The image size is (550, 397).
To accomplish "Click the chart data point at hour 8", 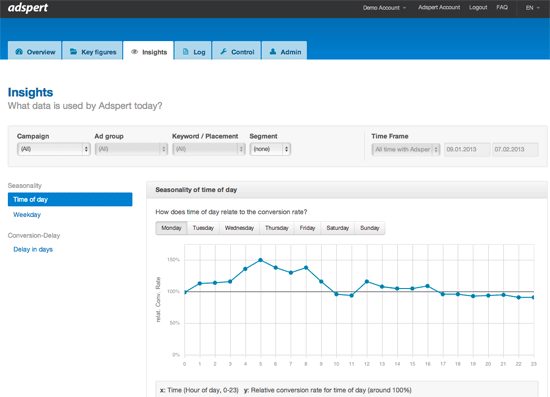I will [306, 268].
